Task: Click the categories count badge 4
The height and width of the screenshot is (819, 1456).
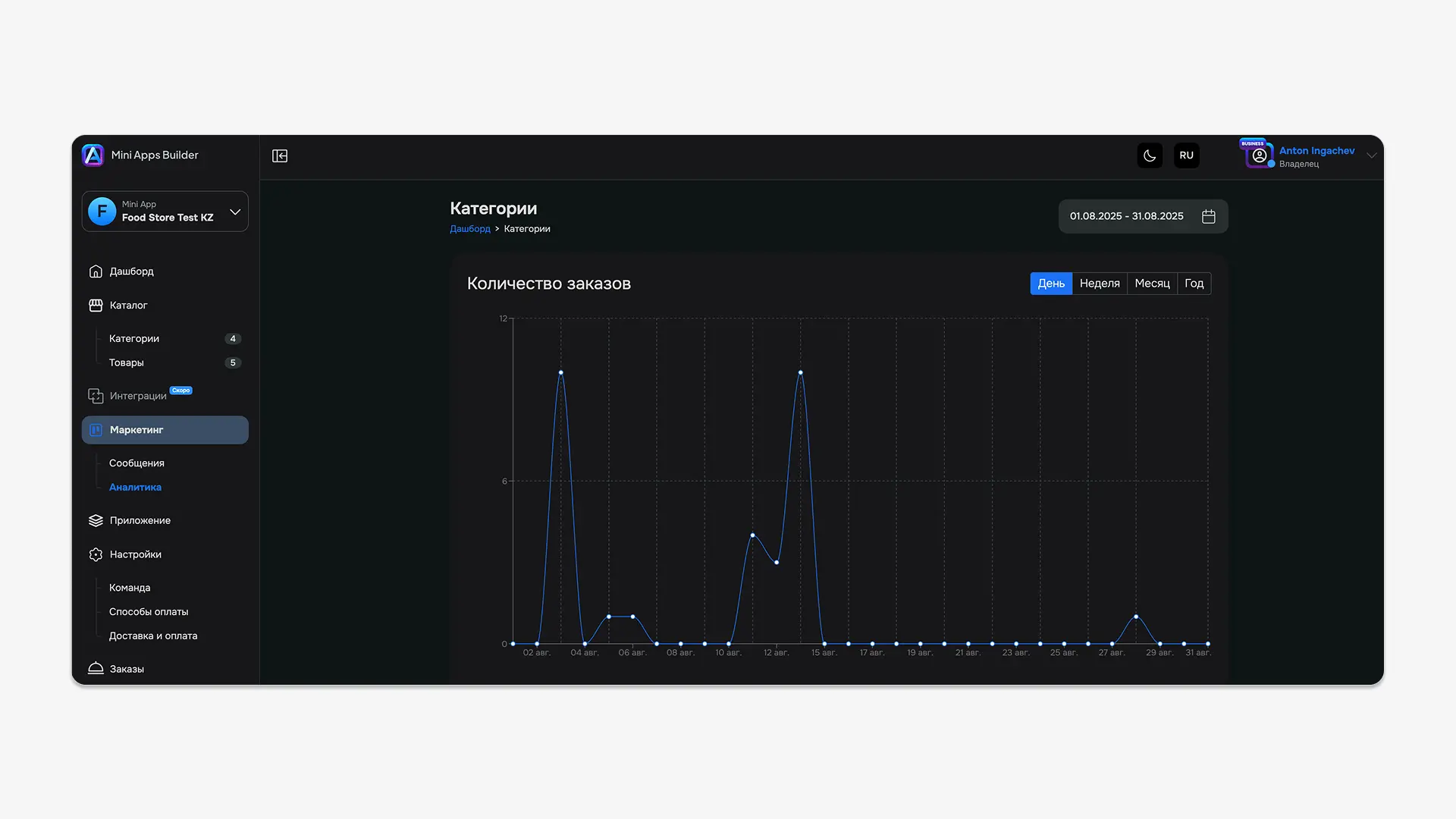Action: tap(233, 339)
